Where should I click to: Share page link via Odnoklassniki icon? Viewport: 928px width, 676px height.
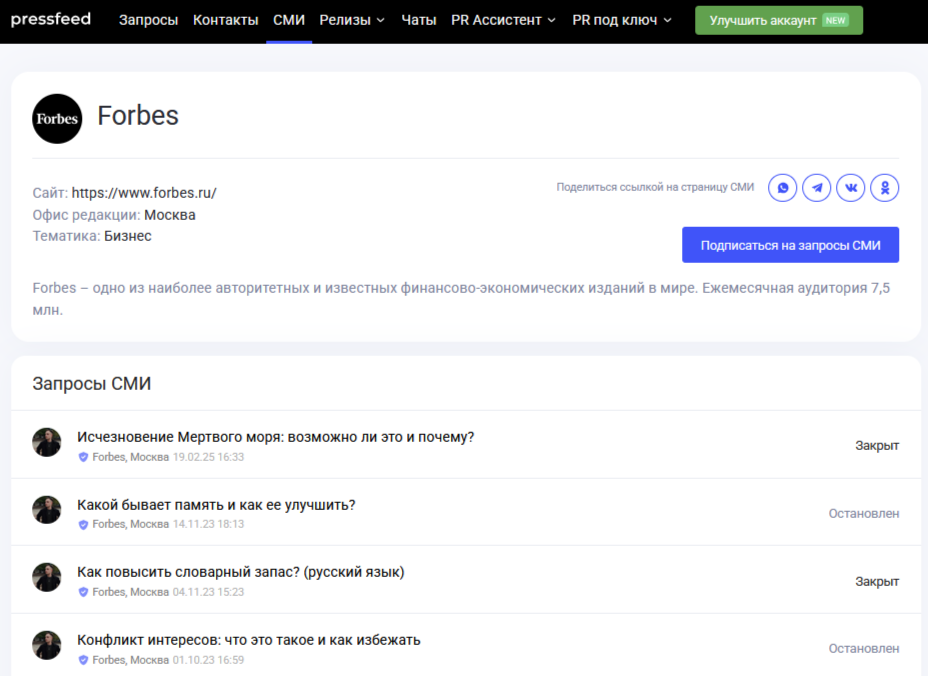[885, 188]
